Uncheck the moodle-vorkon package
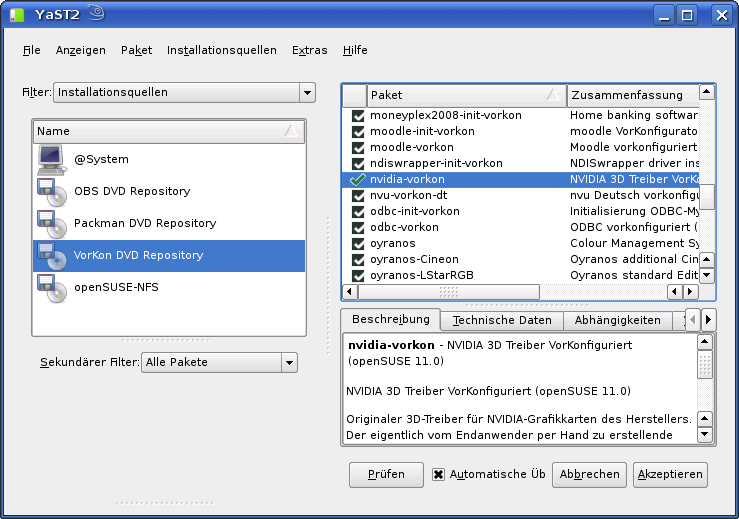This screenshot has width=739, height=519. point(358,148)
